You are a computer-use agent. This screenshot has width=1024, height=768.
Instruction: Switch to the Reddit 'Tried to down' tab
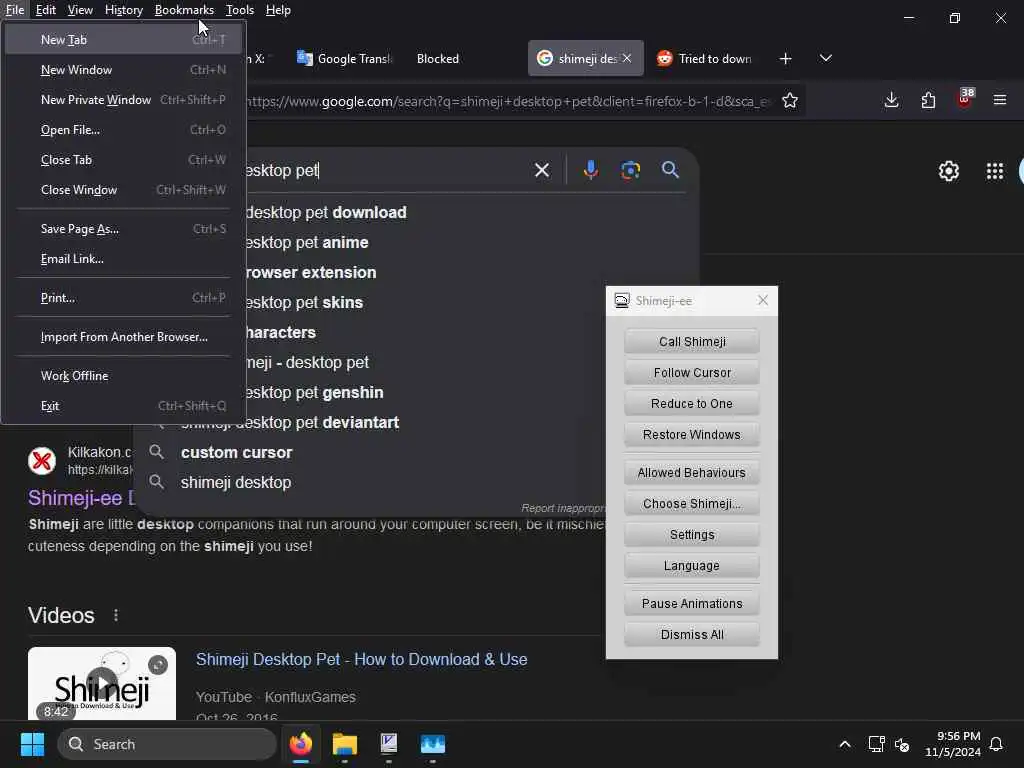704,59
